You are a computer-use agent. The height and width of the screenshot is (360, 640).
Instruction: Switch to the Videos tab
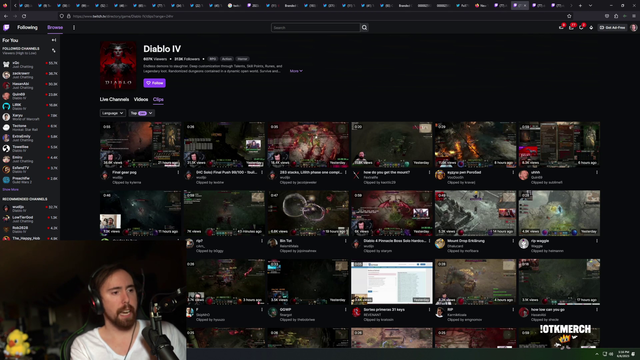pos(141,99)
